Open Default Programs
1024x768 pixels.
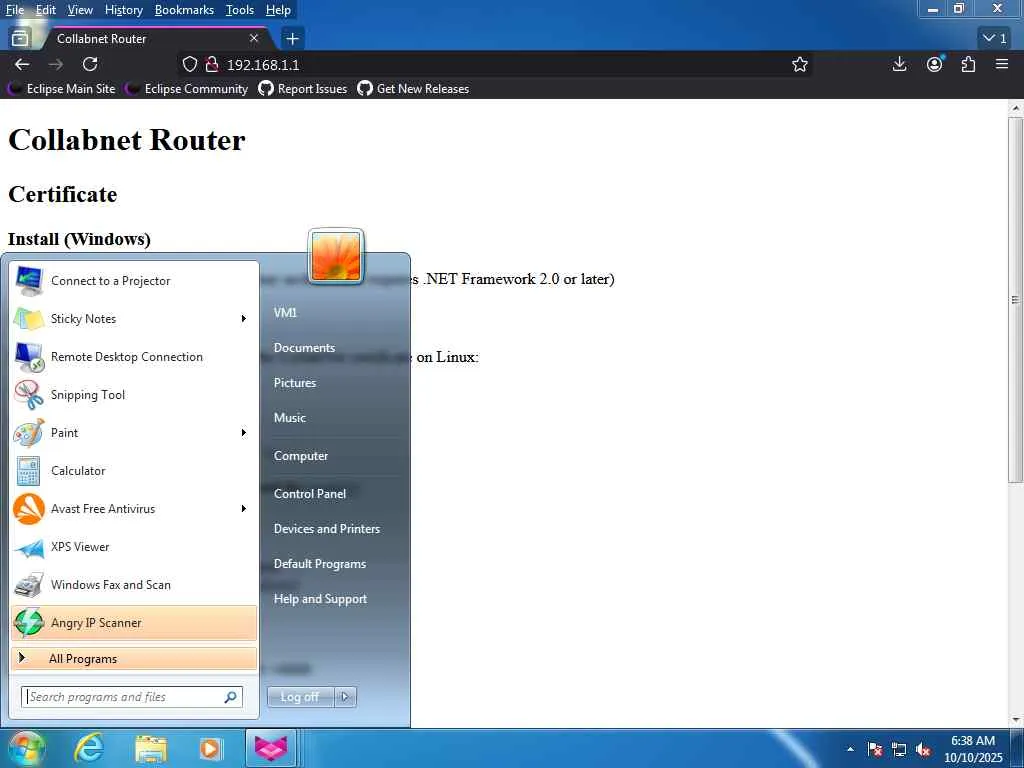(x=319, y=564)
